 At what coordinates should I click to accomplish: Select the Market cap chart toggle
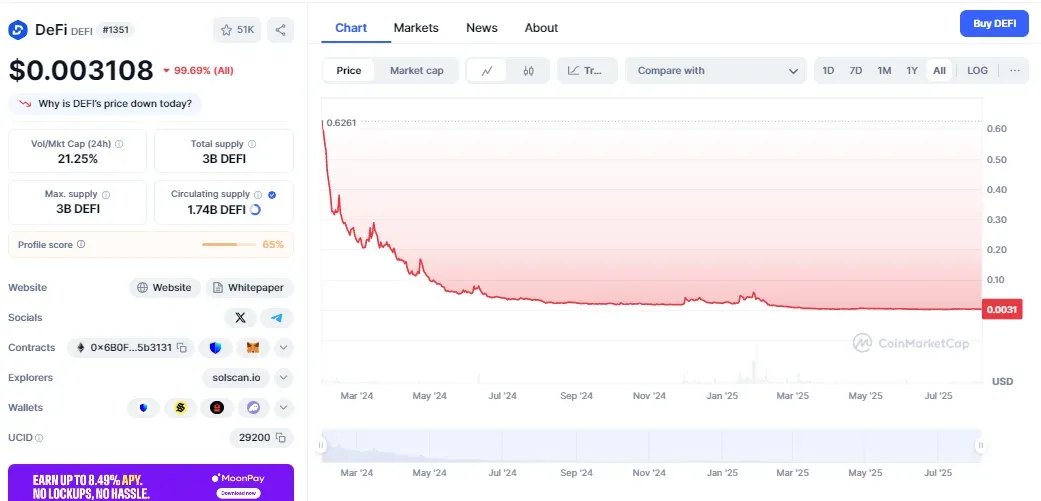point(416,71)
